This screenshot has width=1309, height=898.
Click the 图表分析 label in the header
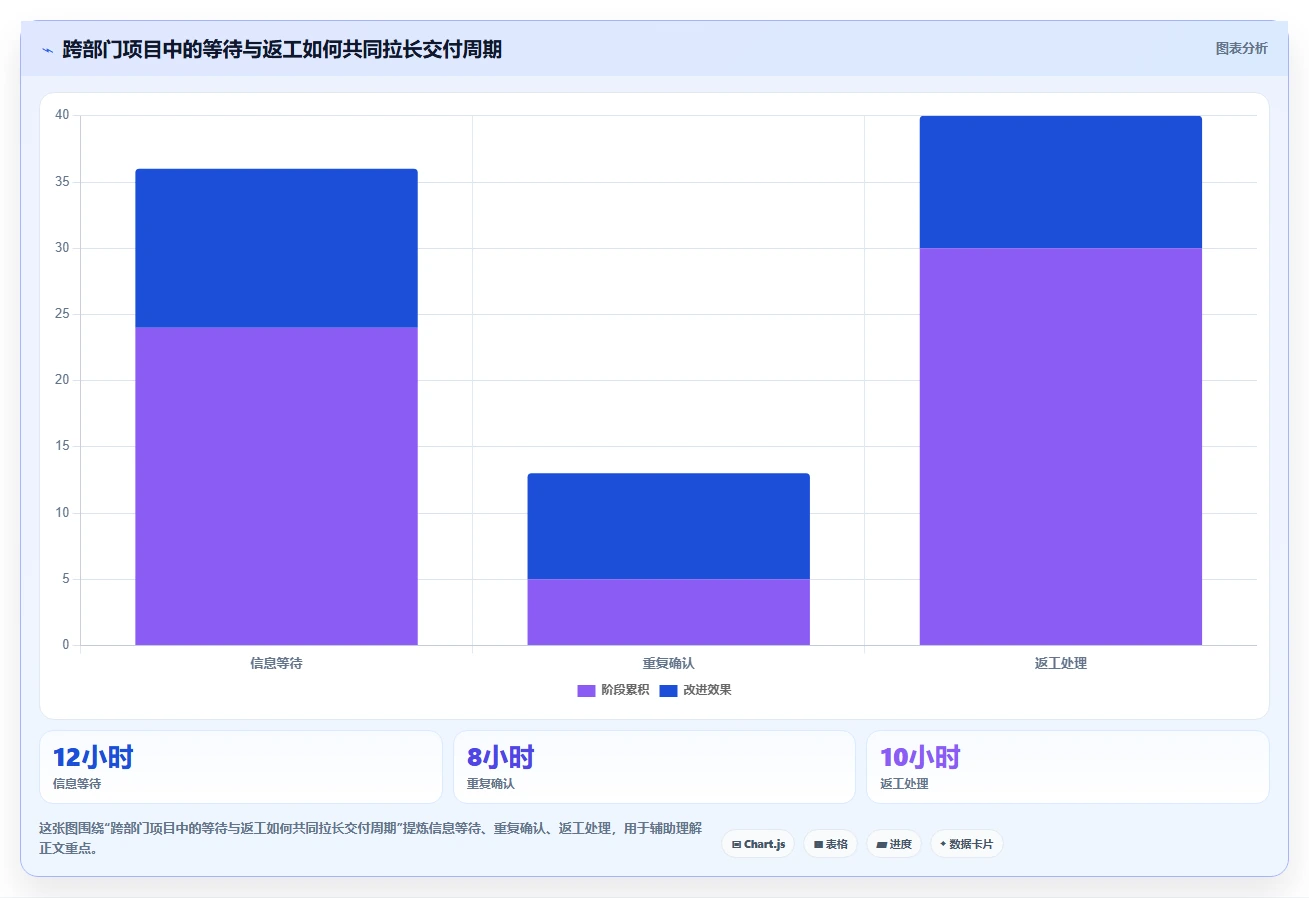[1241, 49]
